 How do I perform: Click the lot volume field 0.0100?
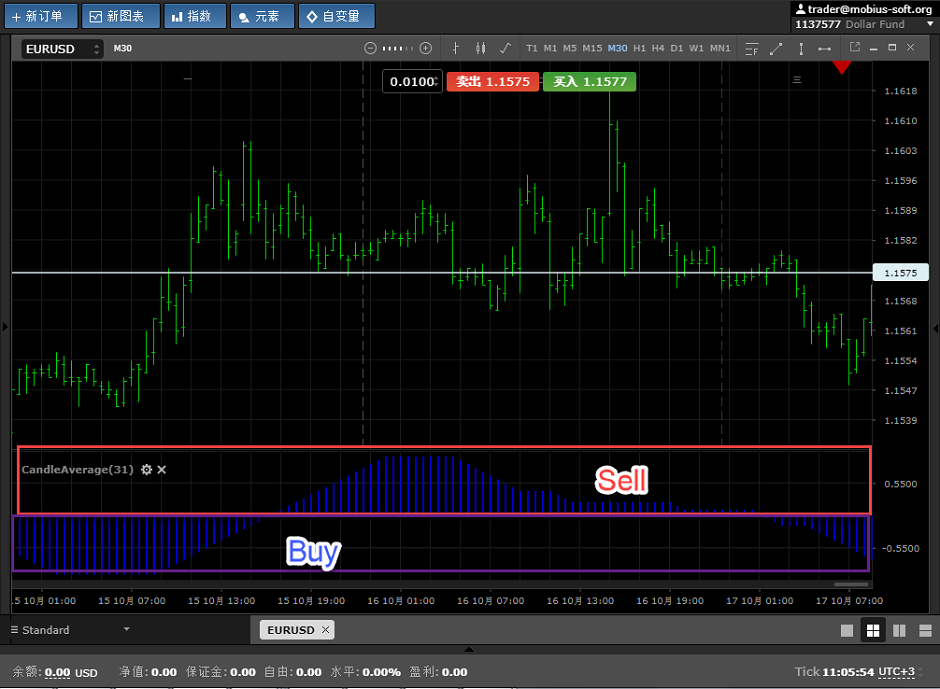411,82
